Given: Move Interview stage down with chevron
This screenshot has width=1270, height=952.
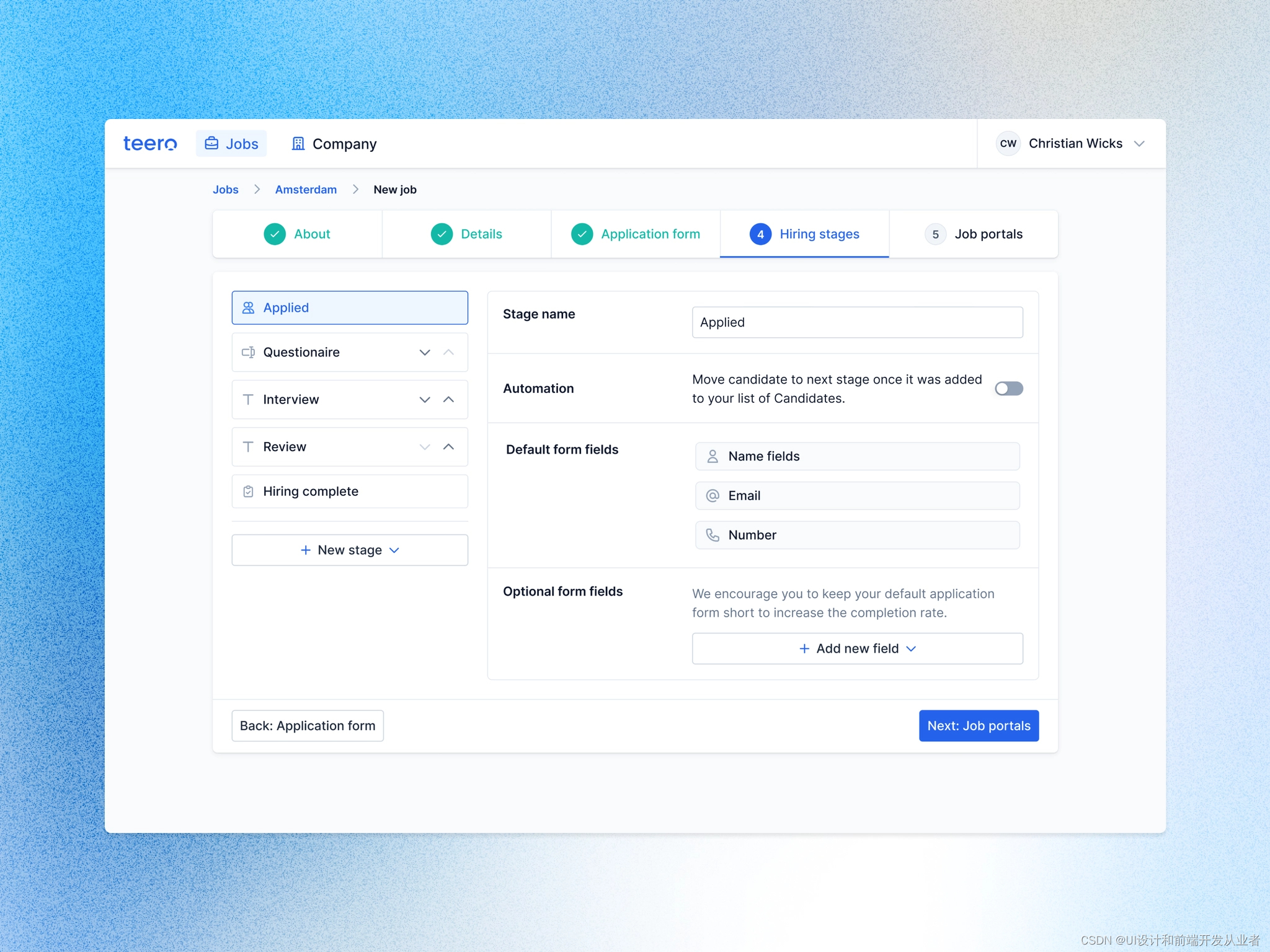Looking at the screenshot, I should point(425,400).
